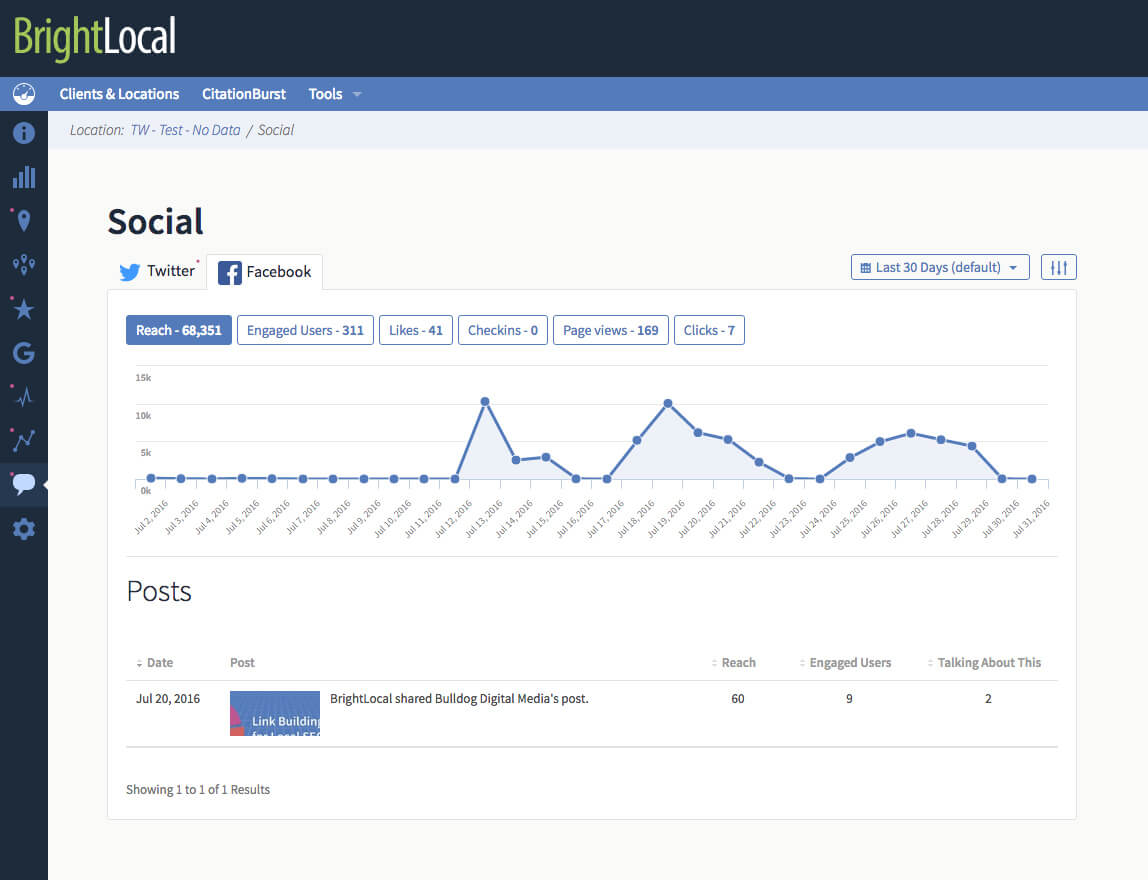Viewport: 1148px width, 880px height.
Task: Show the Engaged Users metric
Action: pyautogui.click(x=305, y=330)
